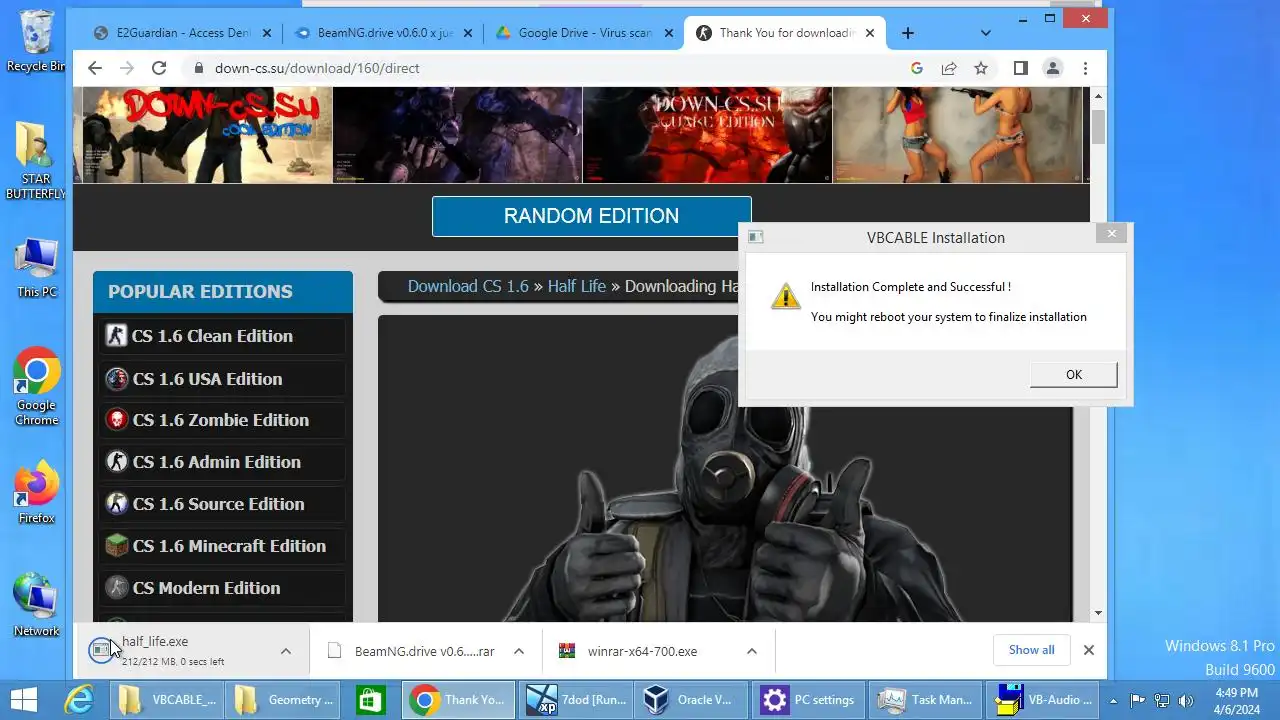Click the page scrollbar up arrow

coord(1098,96)
